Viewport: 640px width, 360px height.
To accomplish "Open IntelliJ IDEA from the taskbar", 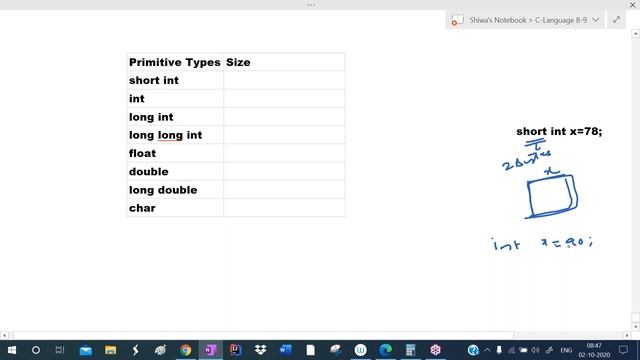I will click(235, 350).
